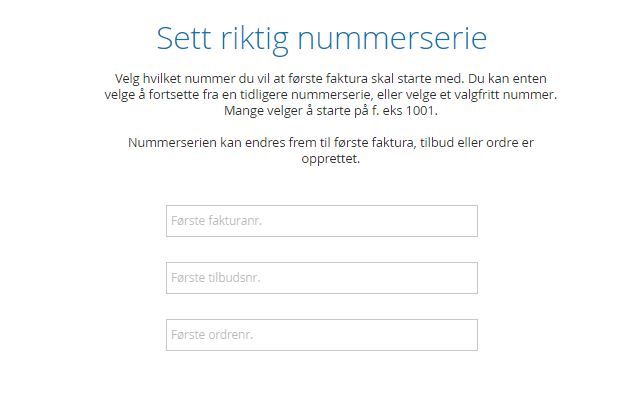Click 'Første fakturanr.' placeholder text
The image size is (627, 413).
click(216, 221)
